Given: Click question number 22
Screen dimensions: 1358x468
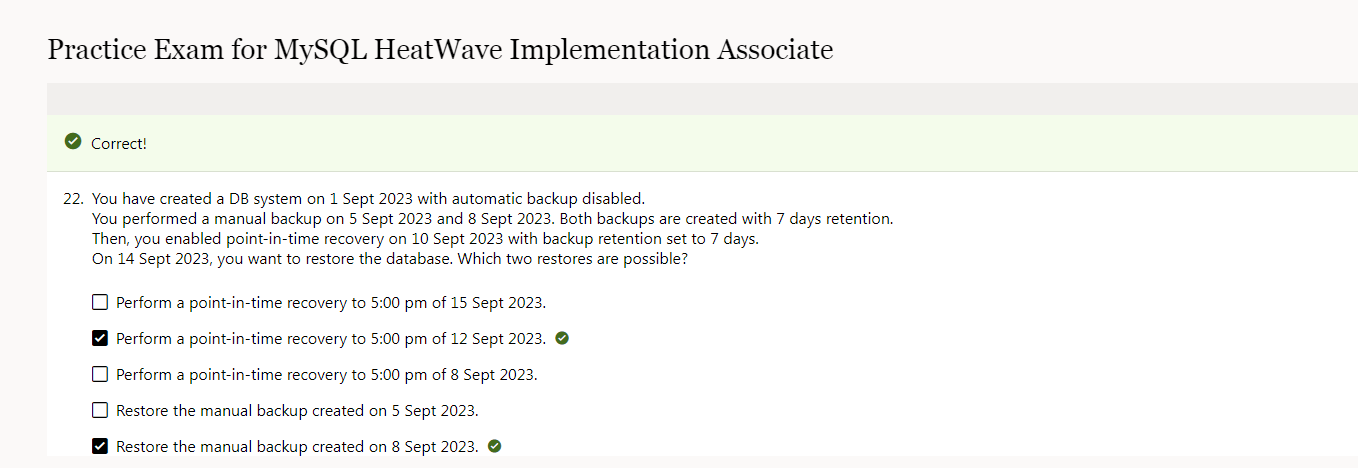Looking at the screenshot, I should [x=73, y=198].
